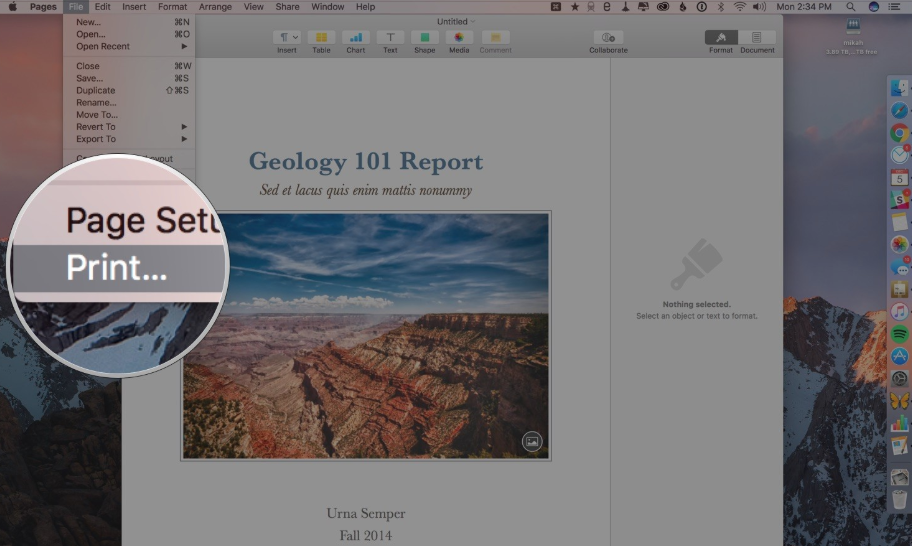This screenshot has height=546, width=912.
Task: Open the Insert paragraph dropdown
Action: (287, 37)
